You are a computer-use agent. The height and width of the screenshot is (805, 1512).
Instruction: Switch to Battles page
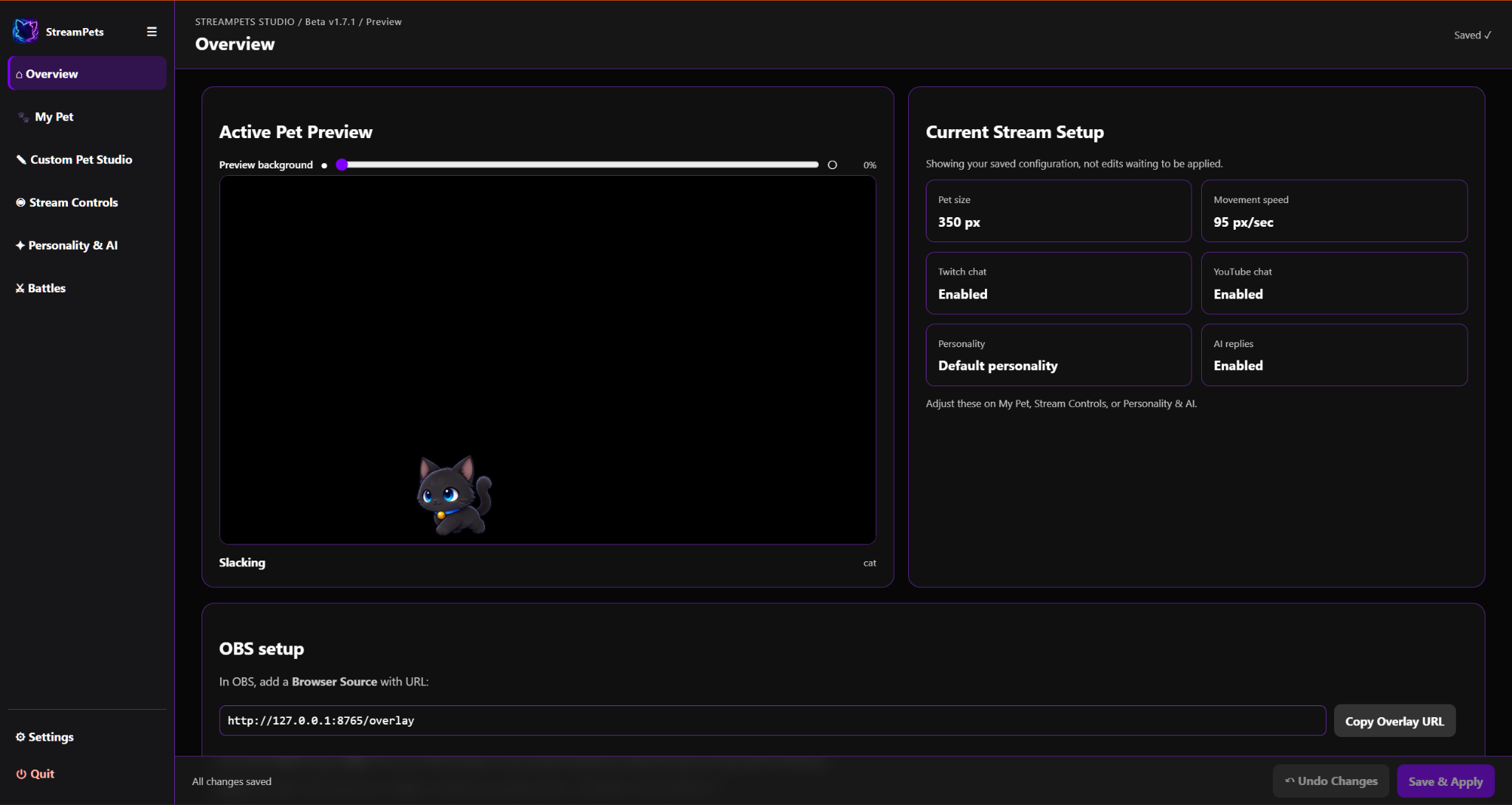click(87, 288)
